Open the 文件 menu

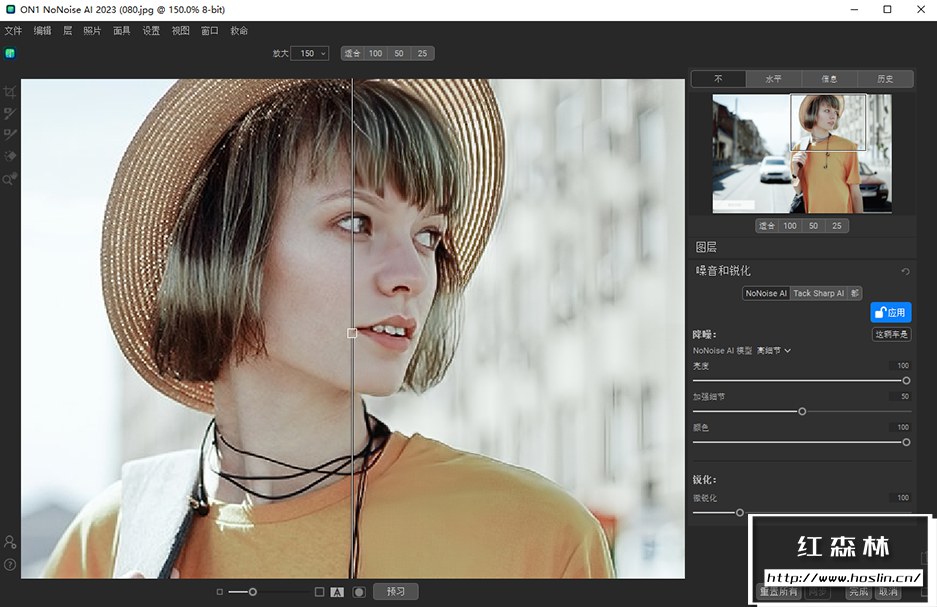pyautogui.click(x=13, y=31)
